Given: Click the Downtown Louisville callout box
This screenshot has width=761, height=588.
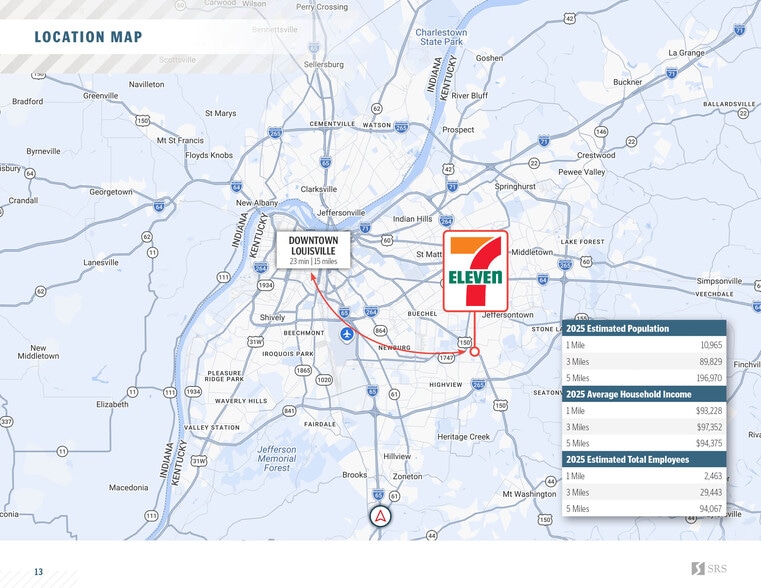Looking at the screenshot, I should tap(313, 250).
